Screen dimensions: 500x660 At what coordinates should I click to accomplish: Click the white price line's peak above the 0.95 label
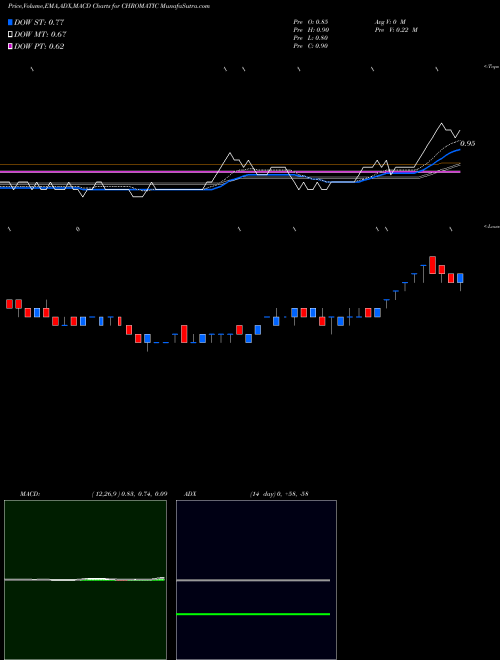(441, 123)
